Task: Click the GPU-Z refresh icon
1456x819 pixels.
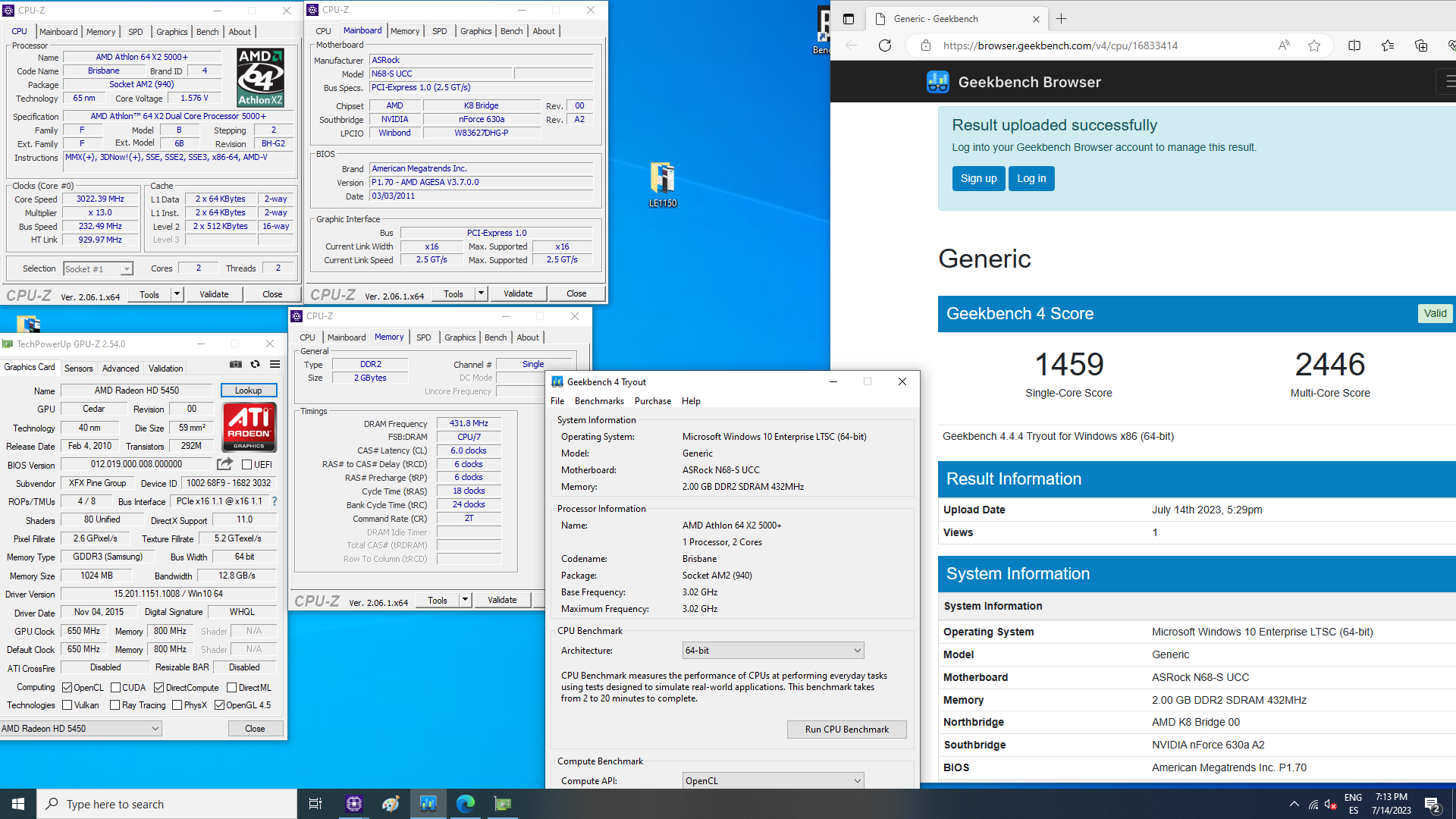Action: point(256,365)
